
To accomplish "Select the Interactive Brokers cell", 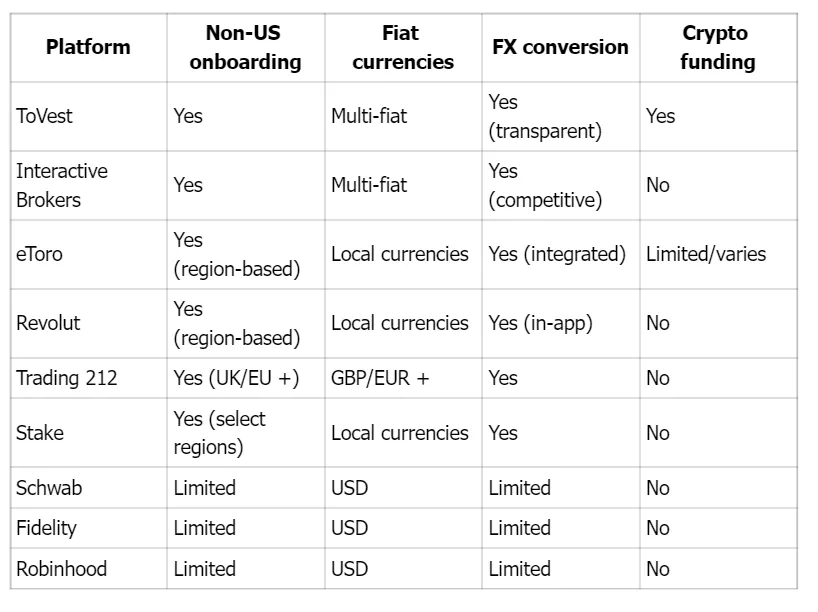I will tap(62, 185).
